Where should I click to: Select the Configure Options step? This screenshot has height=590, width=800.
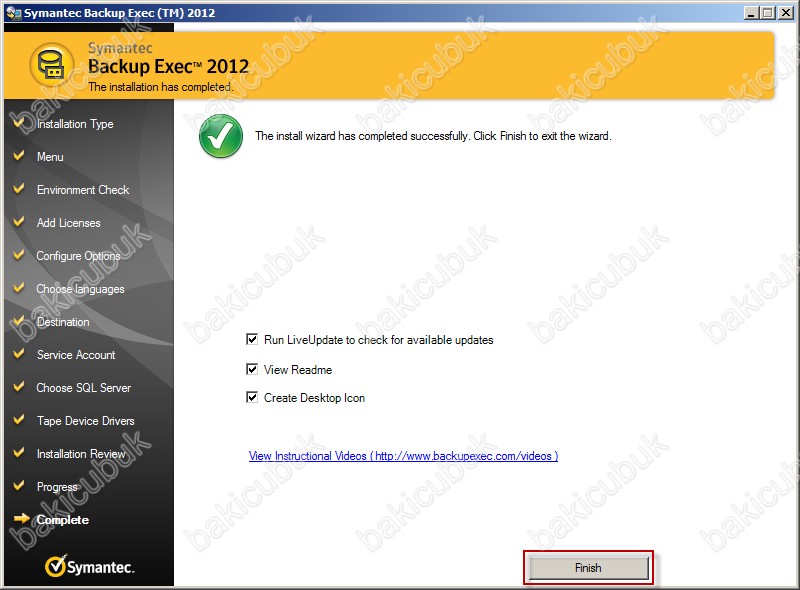point(78,256)
